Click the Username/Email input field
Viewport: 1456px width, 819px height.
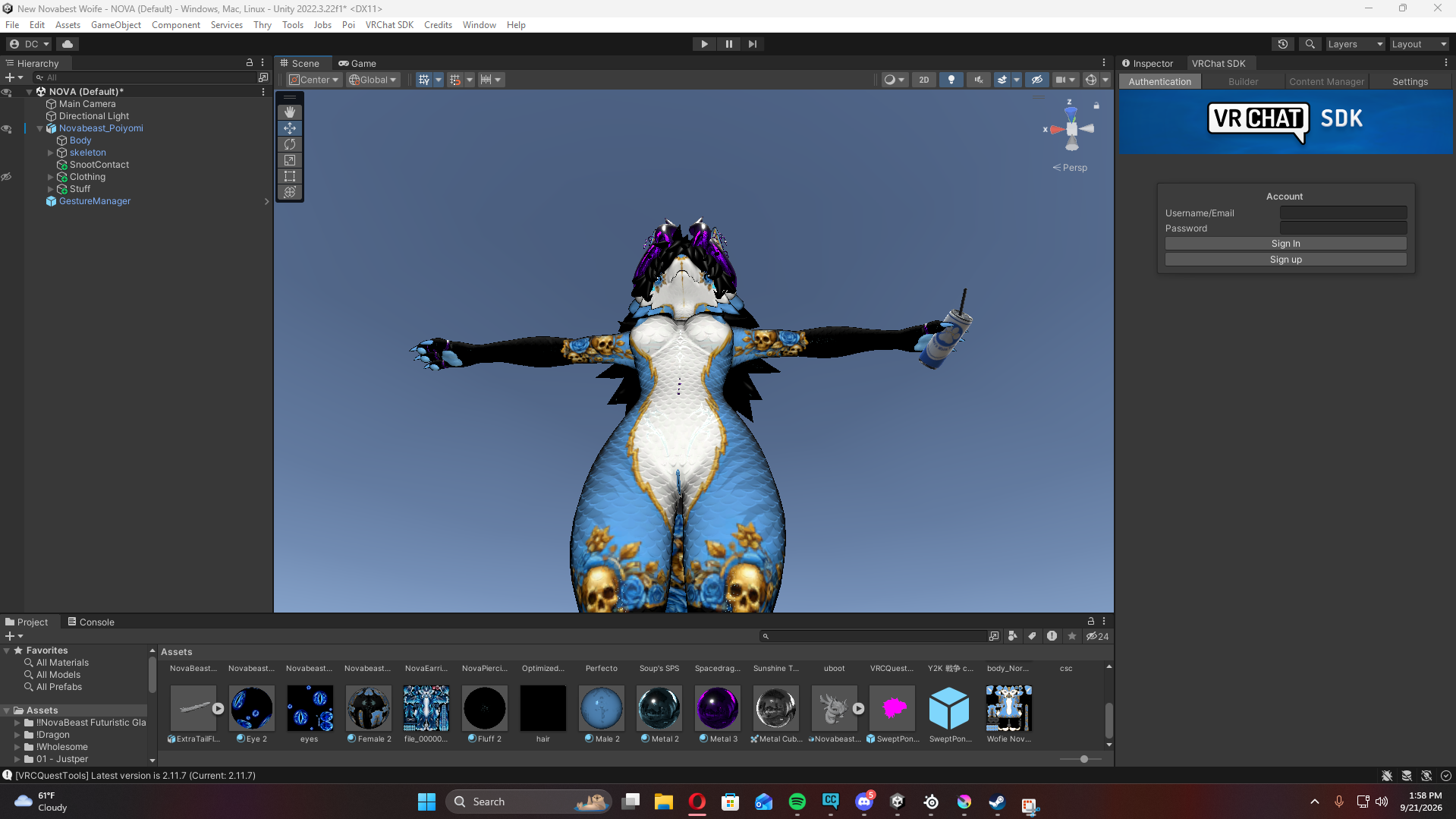coord(1343,213)
